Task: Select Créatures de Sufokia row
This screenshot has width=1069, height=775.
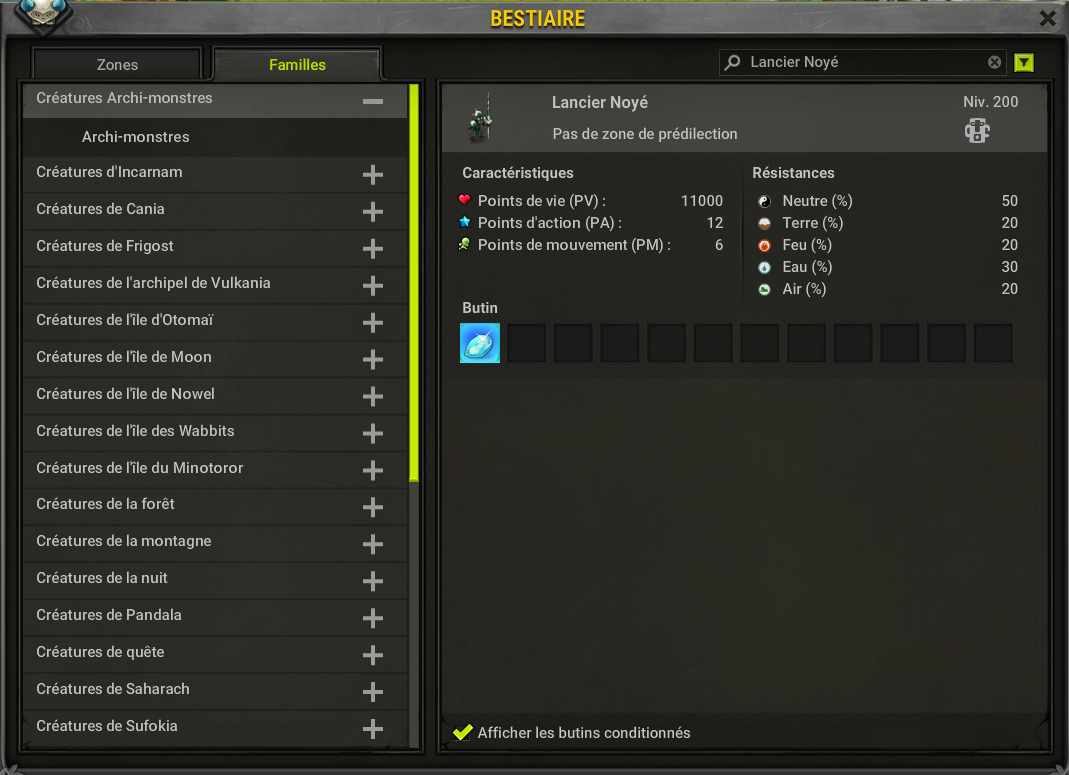Action: click(x=215, y=727)
